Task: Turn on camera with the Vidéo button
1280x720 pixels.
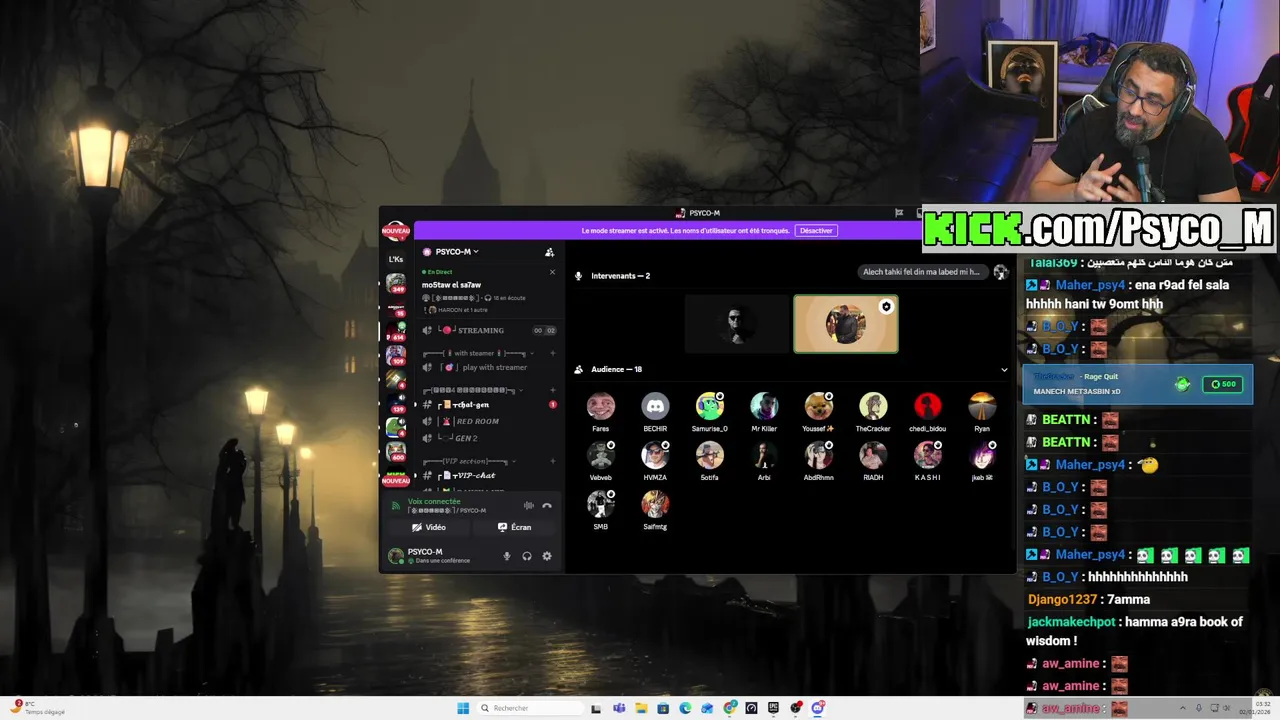Action: tap(429, 527)
